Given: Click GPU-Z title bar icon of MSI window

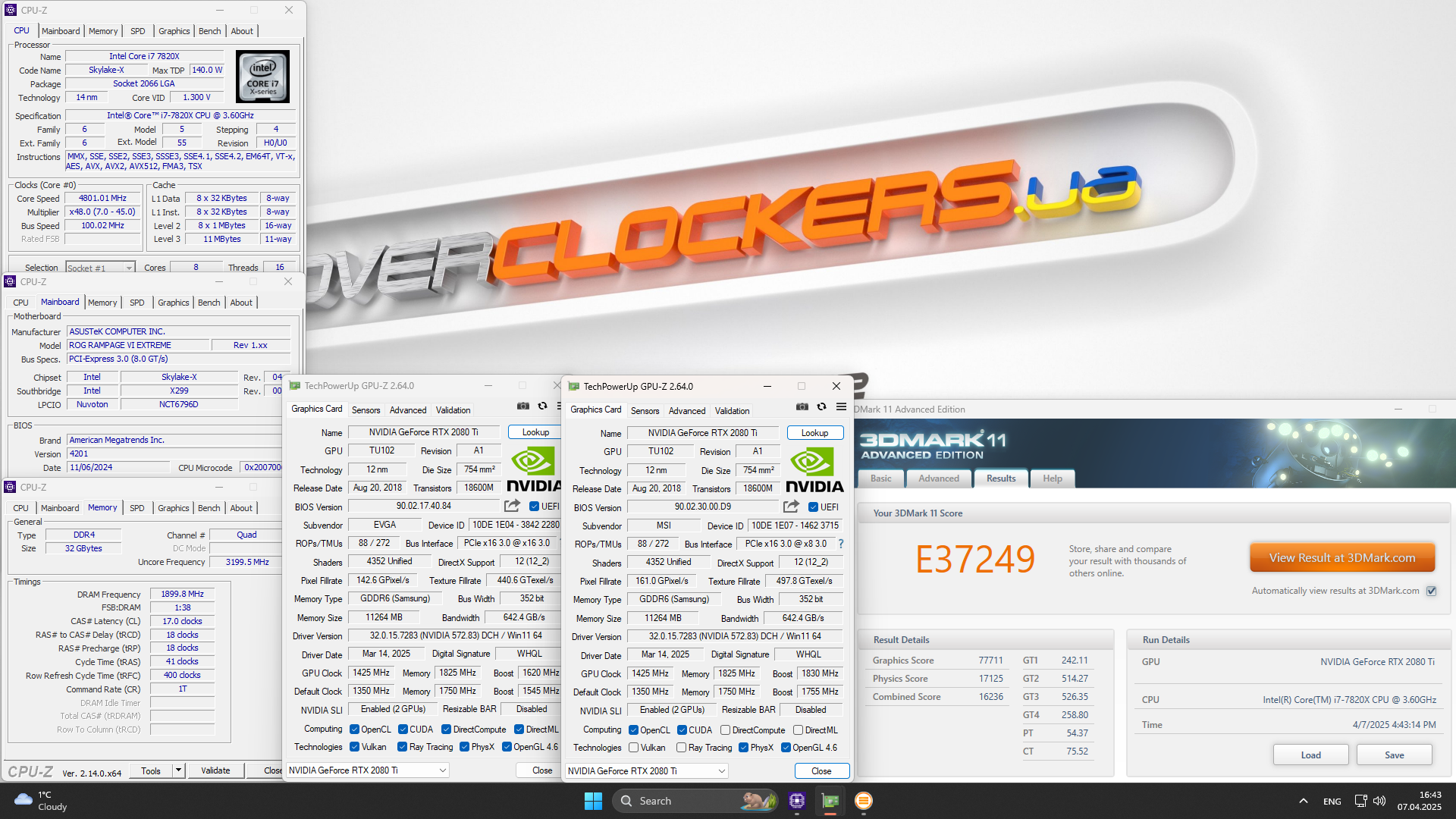Looking at the screenshot, I should pyautogui.click(x=574, y=386).
